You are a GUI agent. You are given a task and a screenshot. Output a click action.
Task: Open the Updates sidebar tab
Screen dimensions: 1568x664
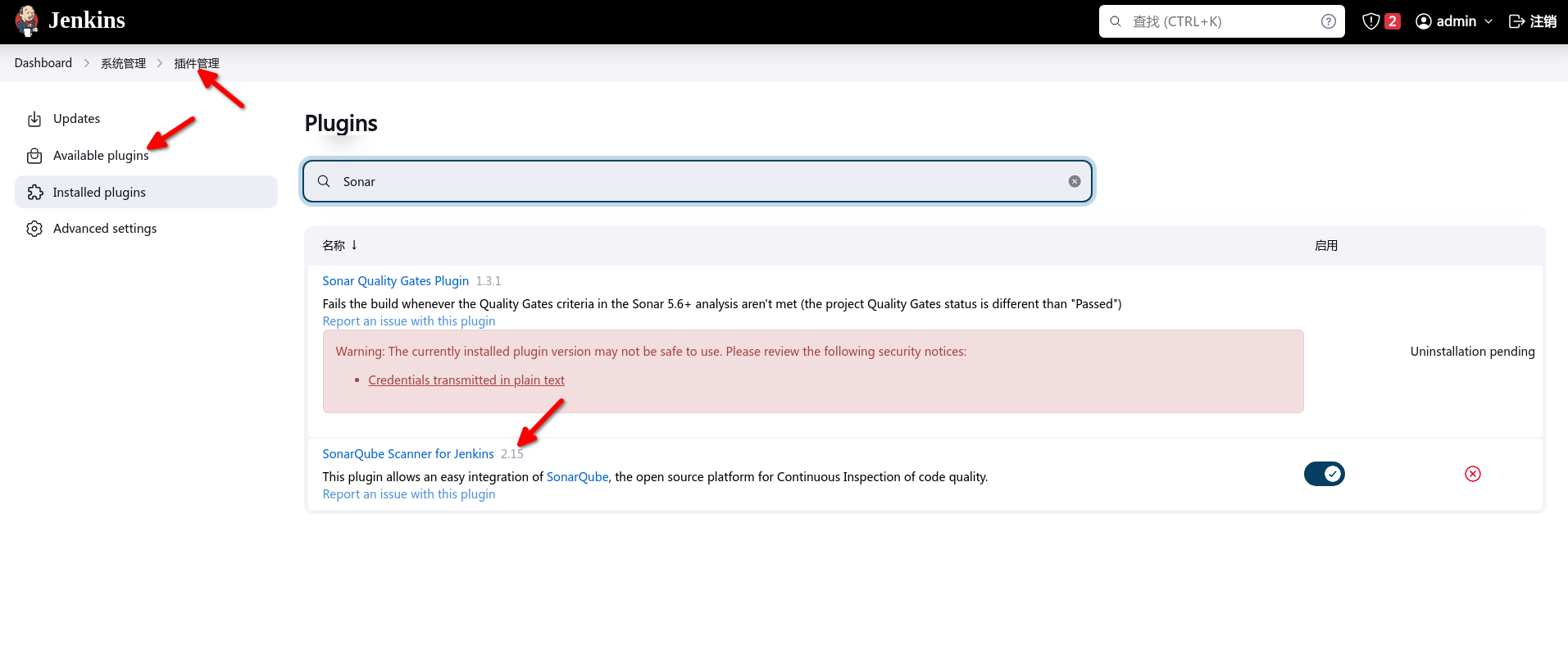[x=146, y=119]
